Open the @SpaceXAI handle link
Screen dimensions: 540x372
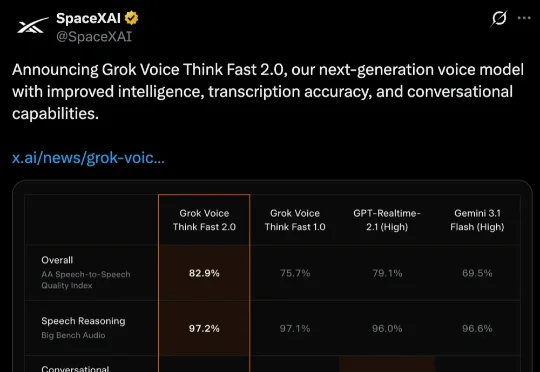tap(94, 37)
